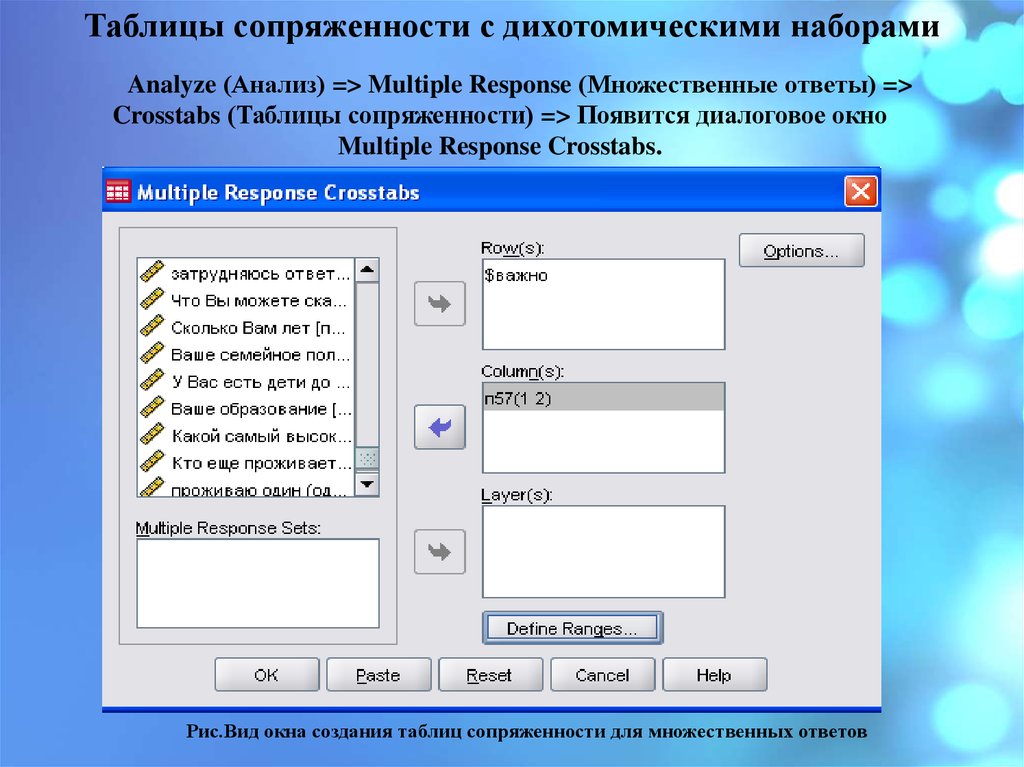
Task: Click the blue back arrow next to Column(s)
Action: click(440, 427)
